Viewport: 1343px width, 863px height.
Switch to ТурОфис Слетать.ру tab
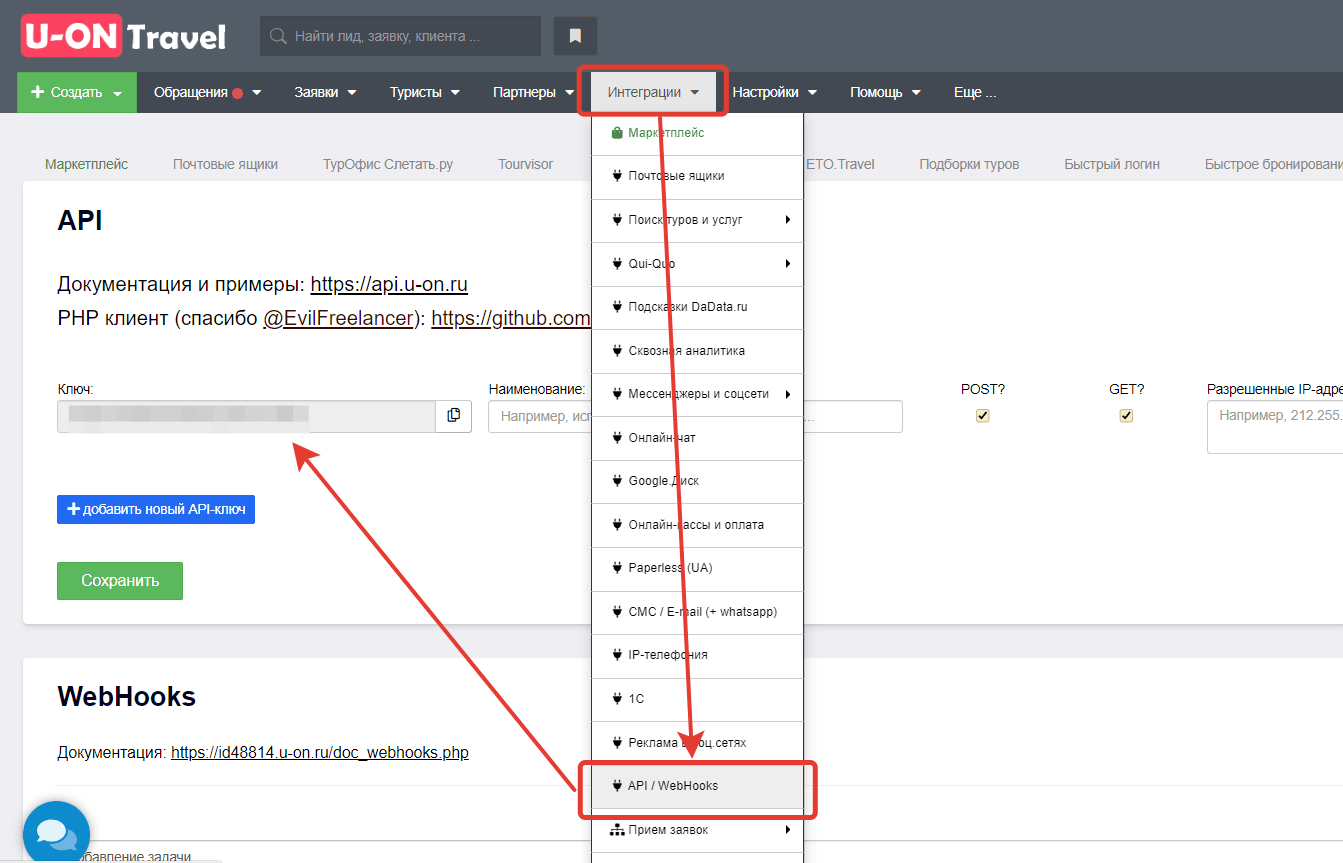click(388, 164)
